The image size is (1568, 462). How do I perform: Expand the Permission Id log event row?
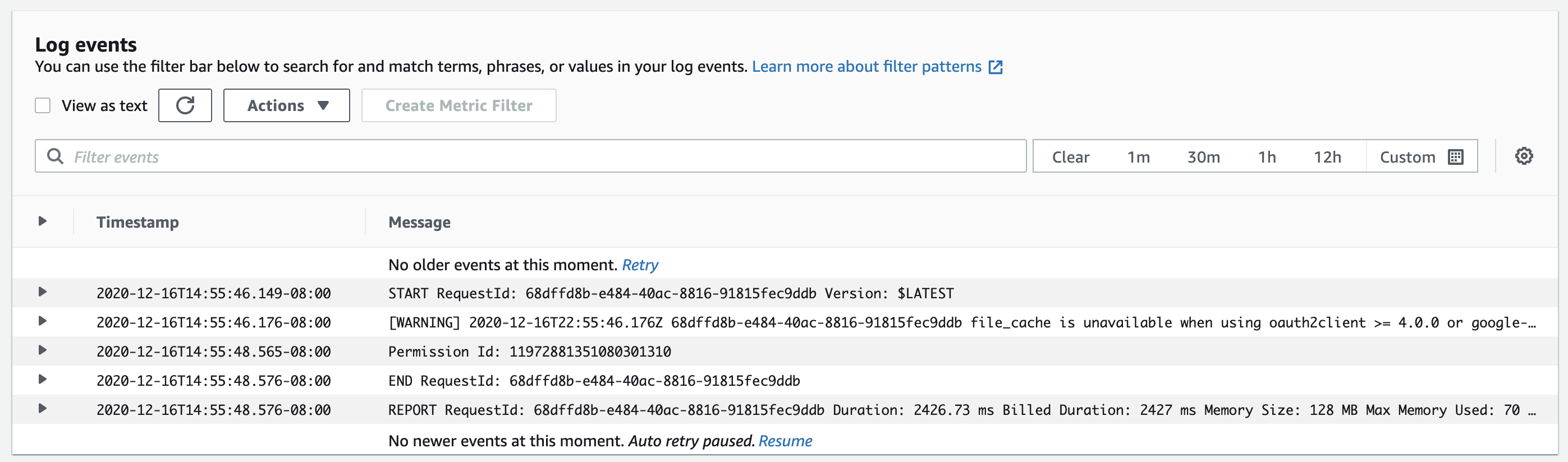(43, 351)
